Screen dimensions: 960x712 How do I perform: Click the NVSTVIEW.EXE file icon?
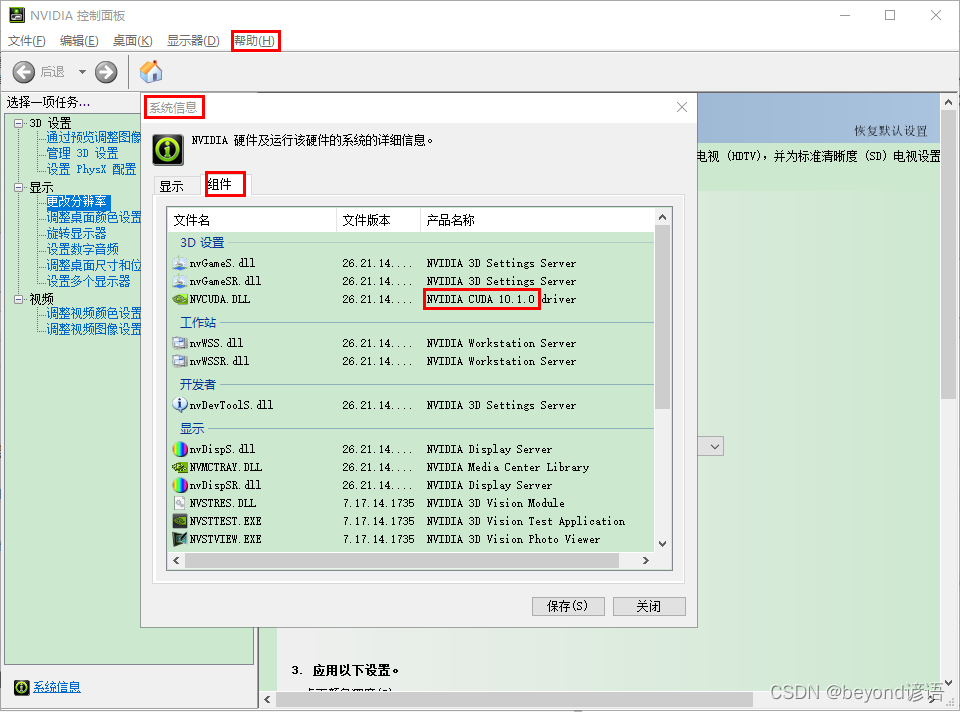(179, 539)
